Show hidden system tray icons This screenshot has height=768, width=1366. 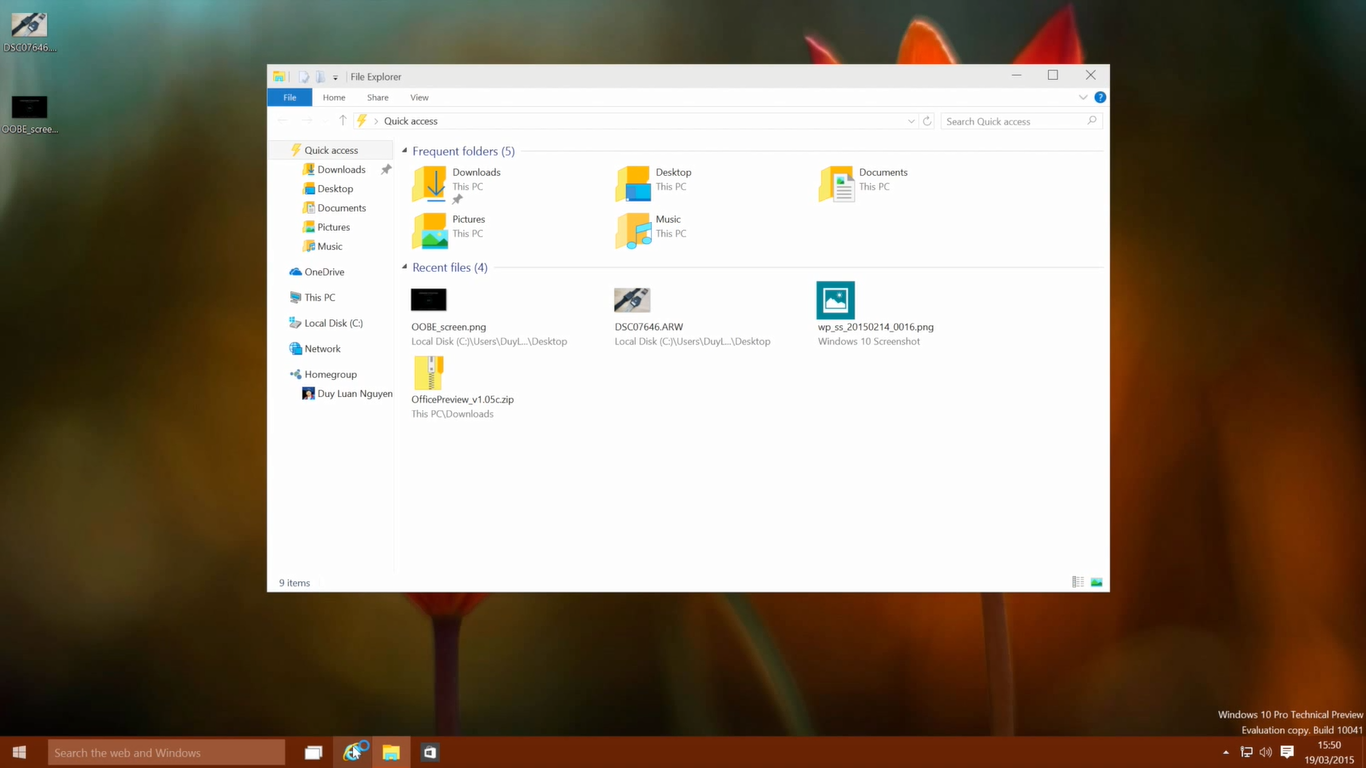coord(1226,752)
